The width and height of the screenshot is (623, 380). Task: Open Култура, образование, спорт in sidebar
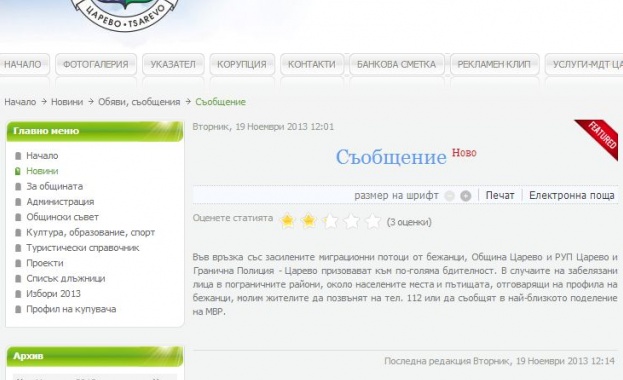[91, 233]
